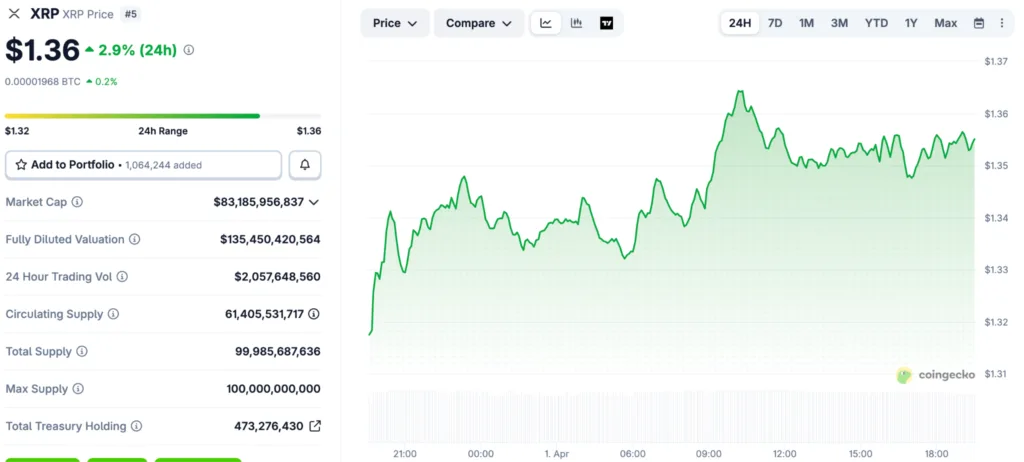Click the Add to Portfolio button
This screenshot has width=1024, height=462.
coord(144,165)
